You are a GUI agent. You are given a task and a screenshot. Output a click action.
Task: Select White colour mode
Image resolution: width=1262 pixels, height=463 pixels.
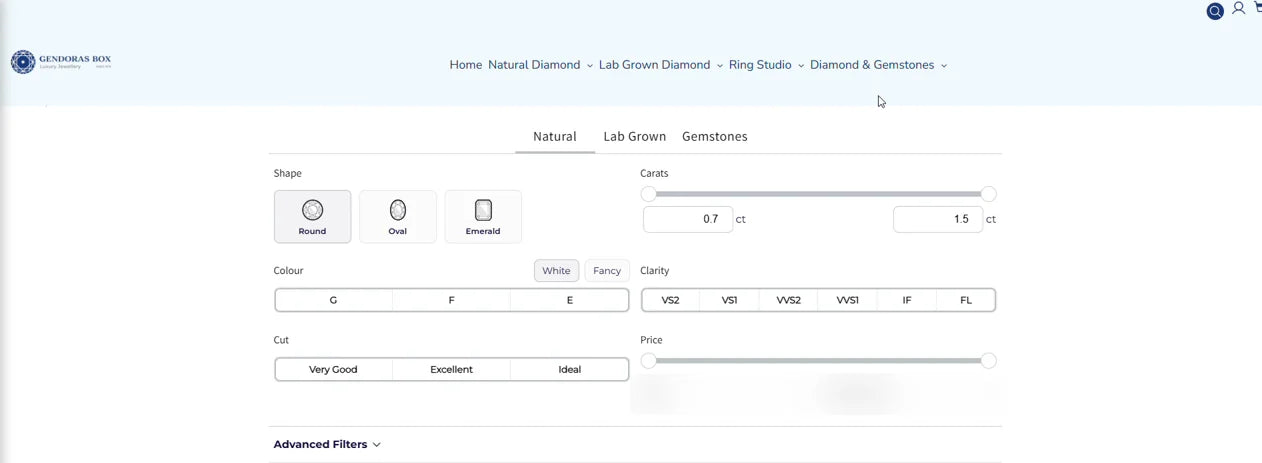pos(557,271)
